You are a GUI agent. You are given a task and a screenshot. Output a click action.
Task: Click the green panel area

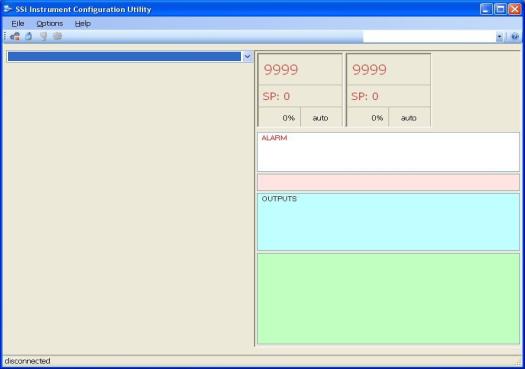tap(388, 299)
